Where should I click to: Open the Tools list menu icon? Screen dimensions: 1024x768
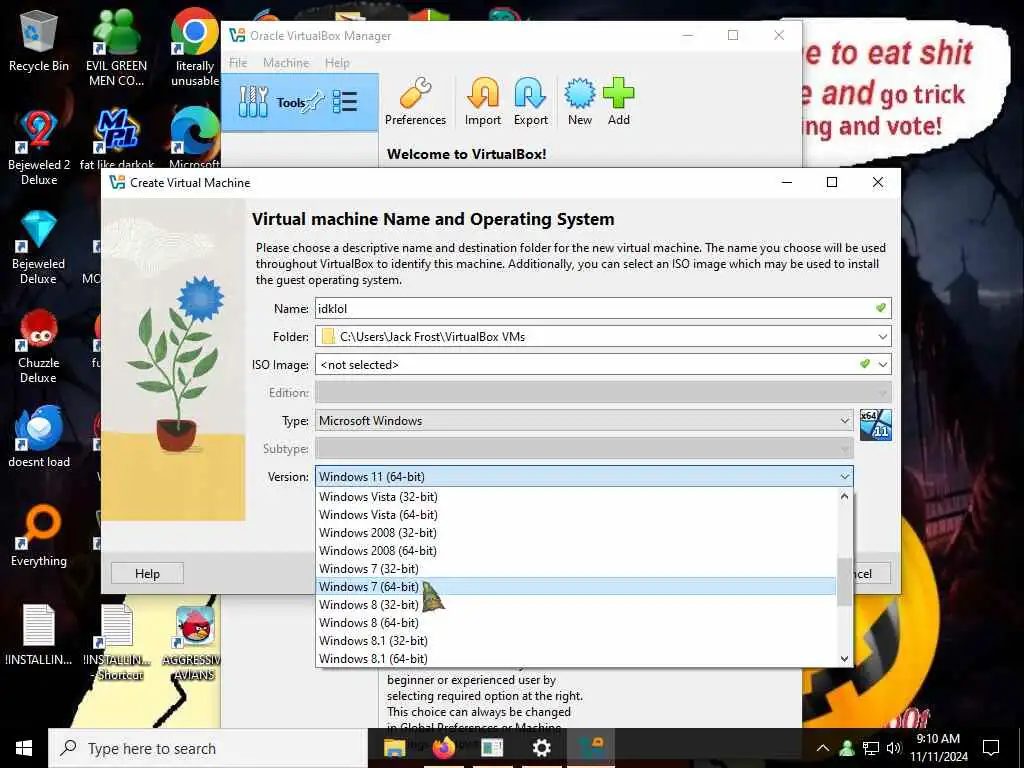345,102
